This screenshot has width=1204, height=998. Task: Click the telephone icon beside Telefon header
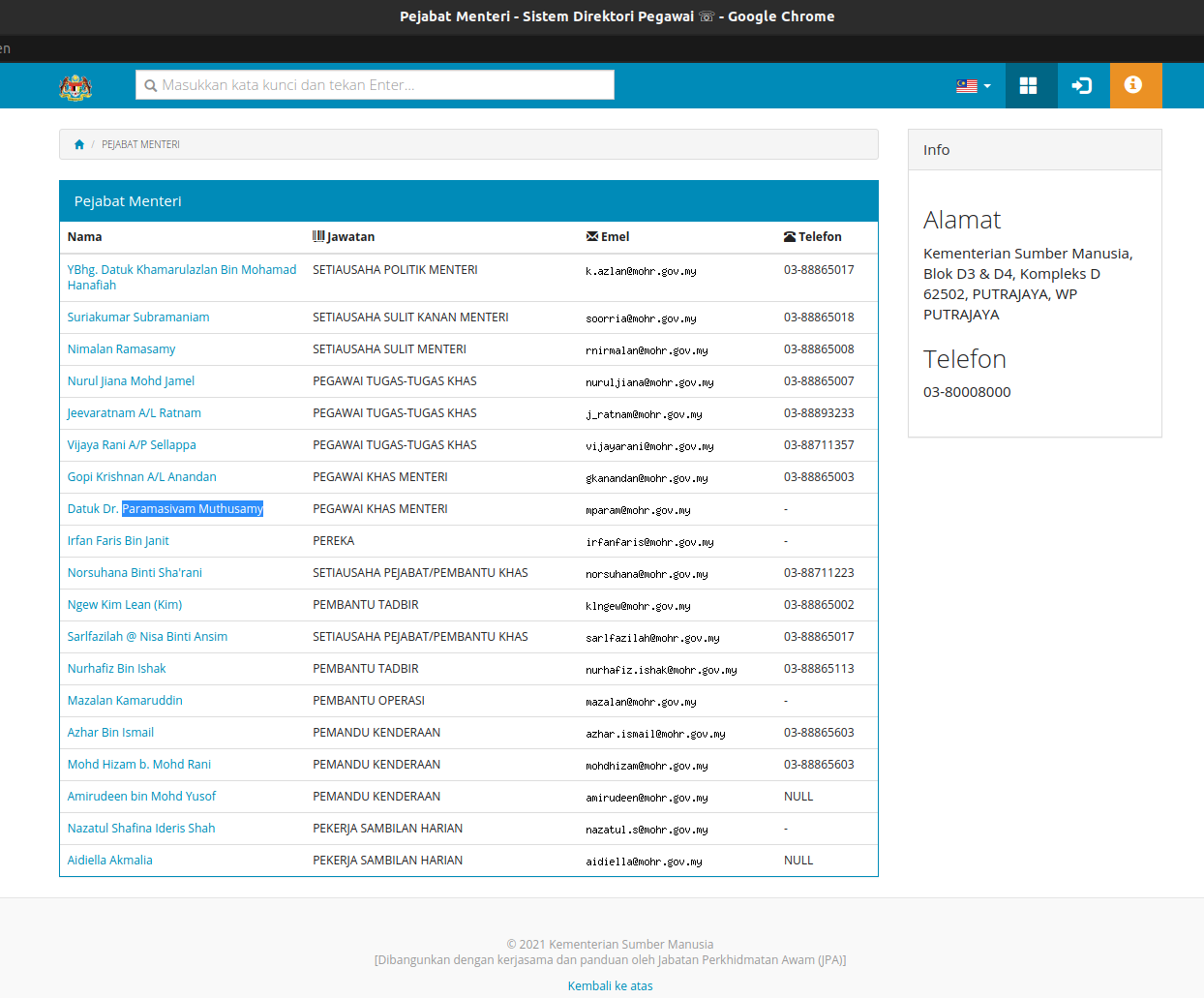pyautogui.click(x=790, y=237)
